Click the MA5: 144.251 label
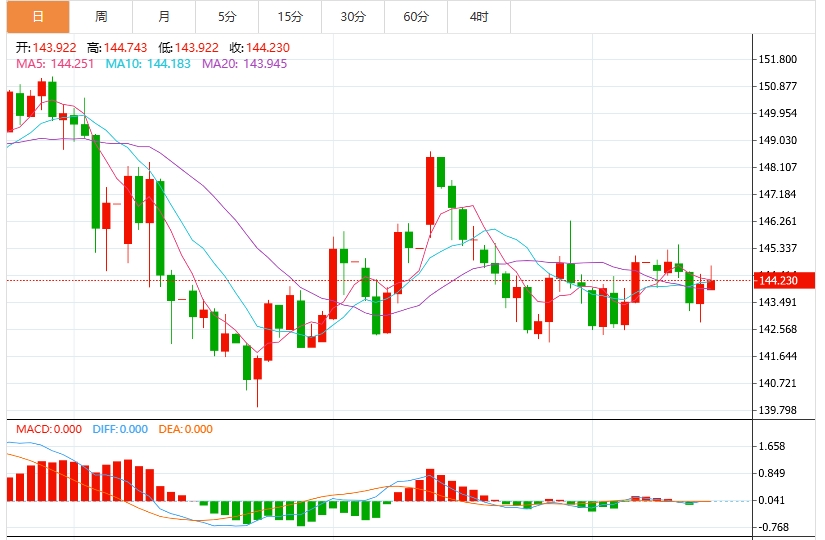825x540 pixels. 55,64
